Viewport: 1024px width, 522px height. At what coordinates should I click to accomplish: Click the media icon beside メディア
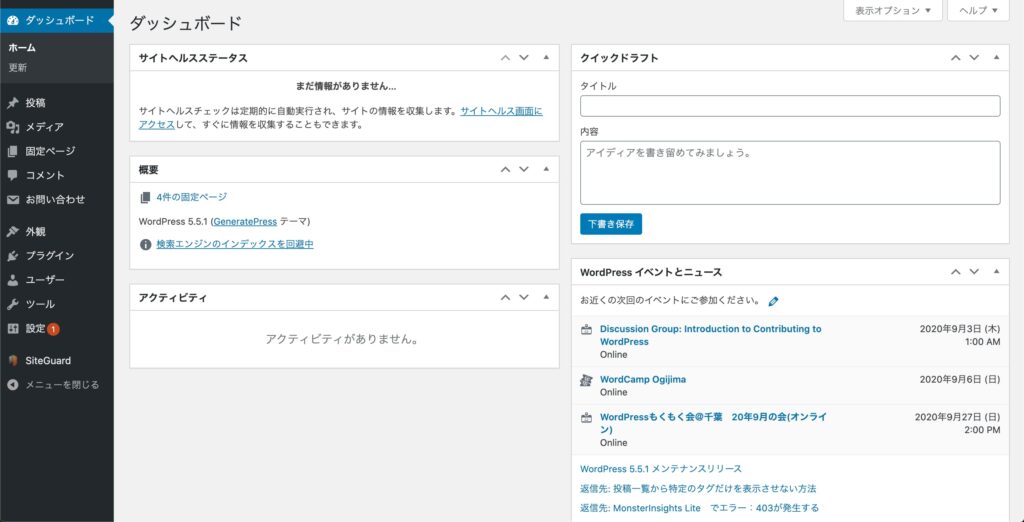pyautogui.click(x=12, y=127)
